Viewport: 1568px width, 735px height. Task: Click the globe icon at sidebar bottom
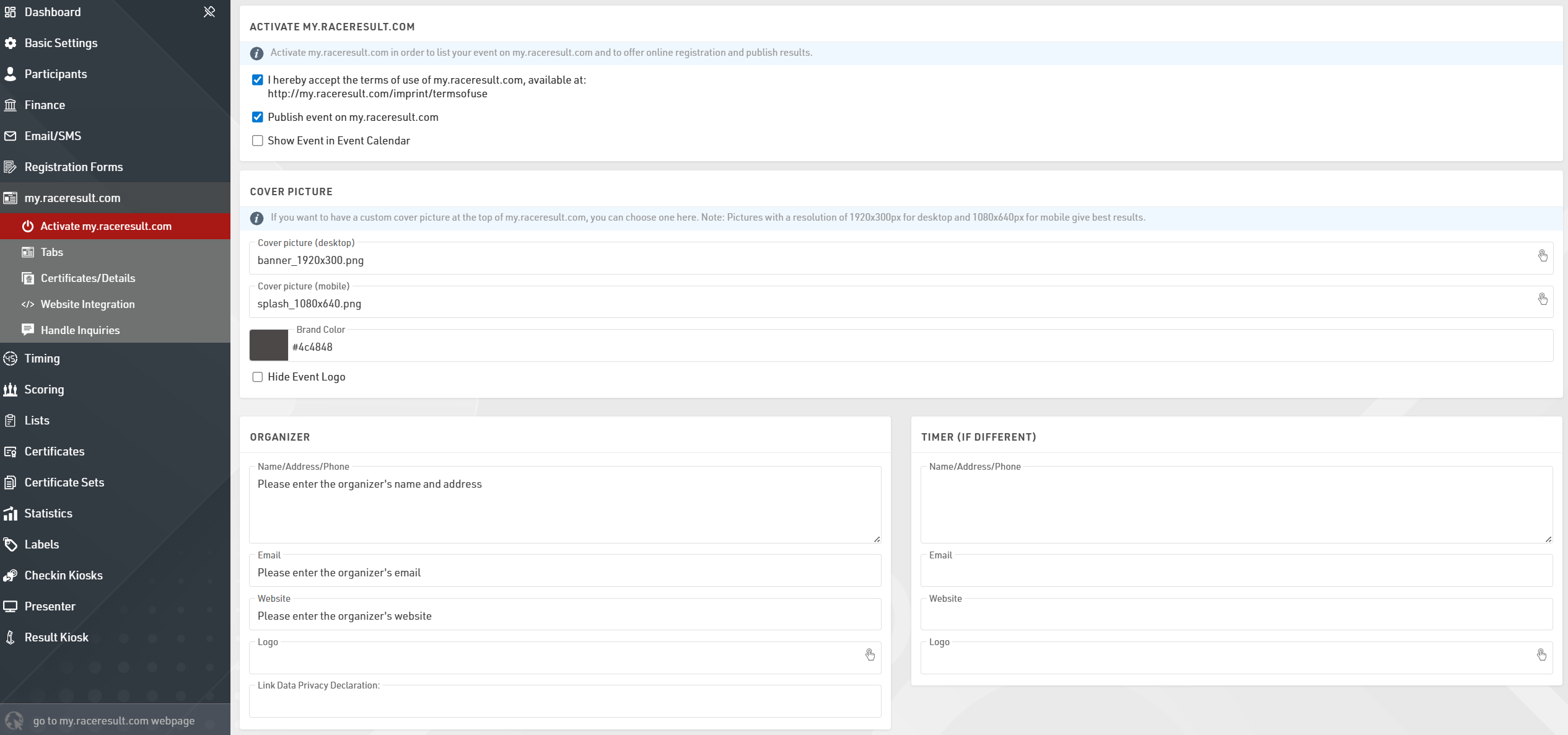click(x=14, y=721)
